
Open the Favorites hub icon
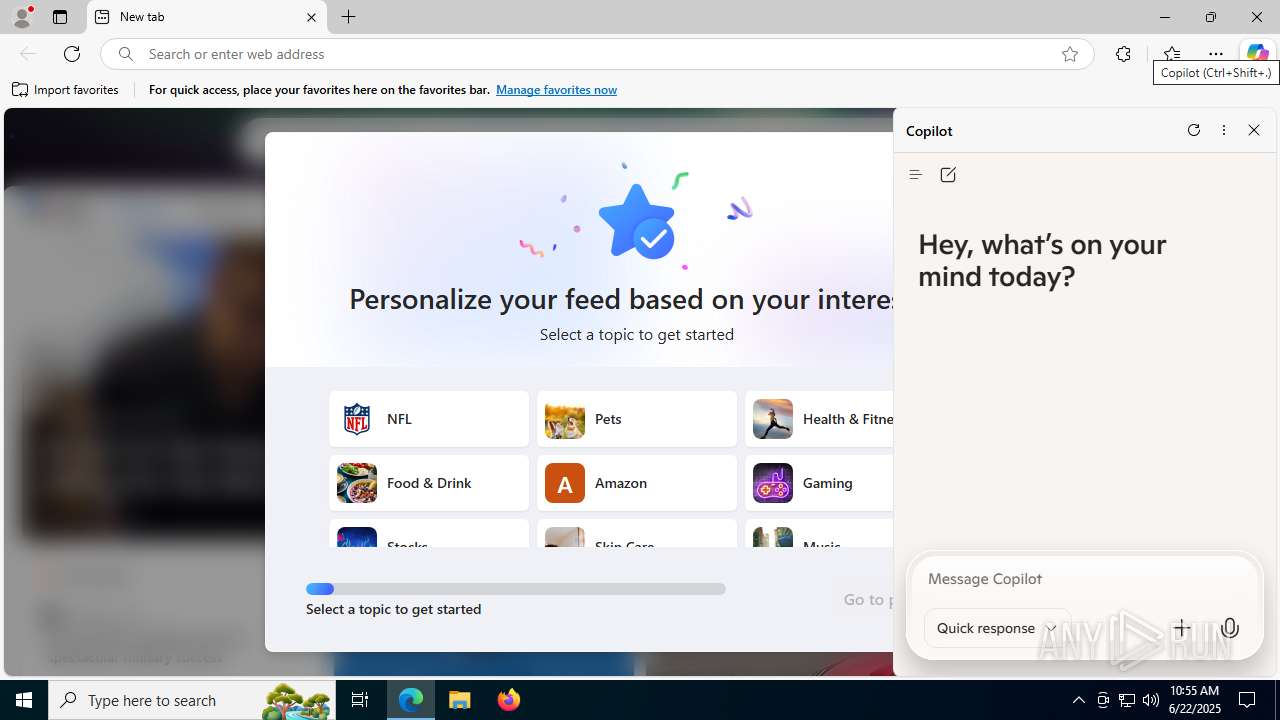[x=1171, y=54]
